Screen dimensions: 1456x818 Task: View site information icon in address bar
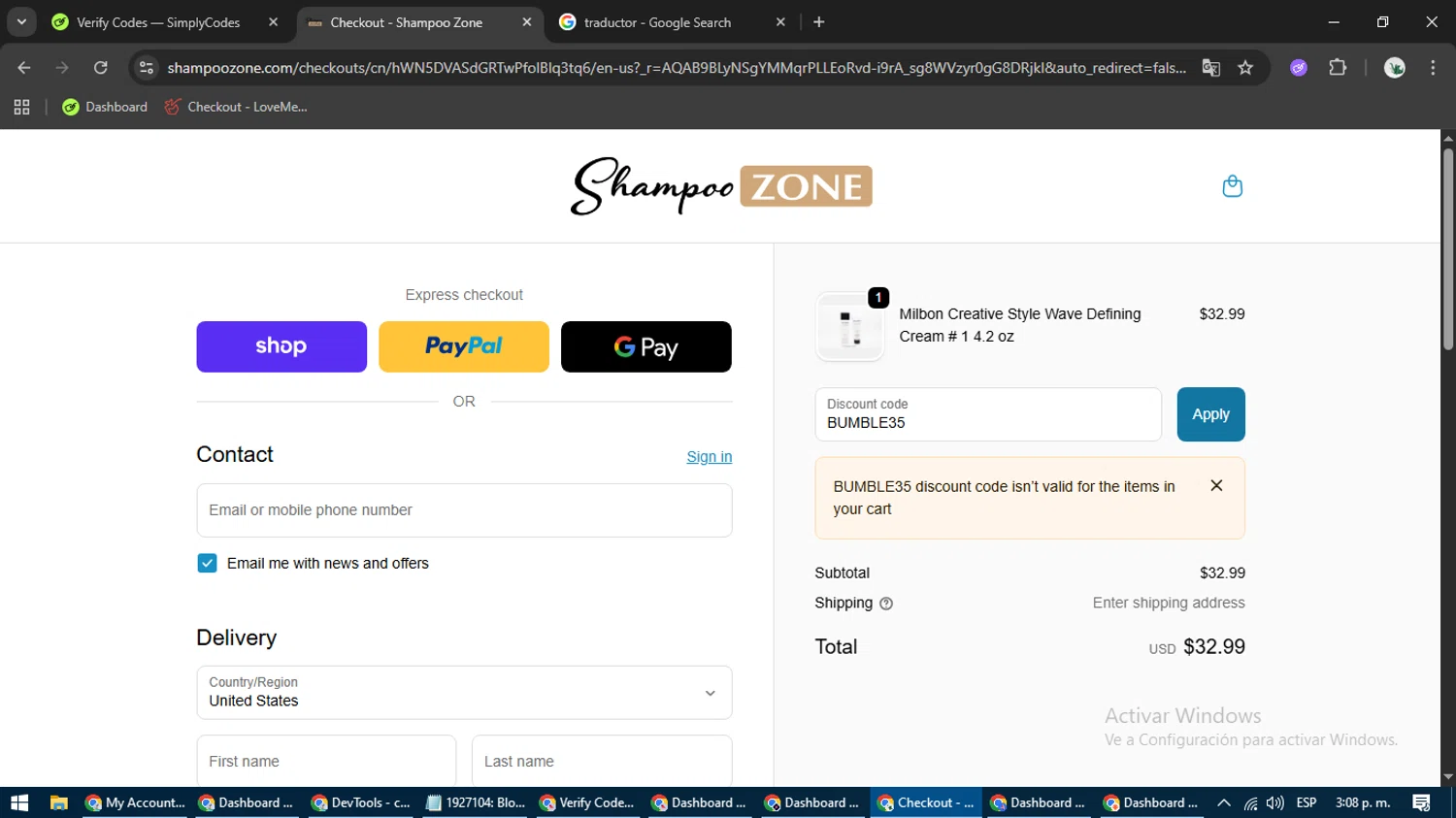[147, 68]
